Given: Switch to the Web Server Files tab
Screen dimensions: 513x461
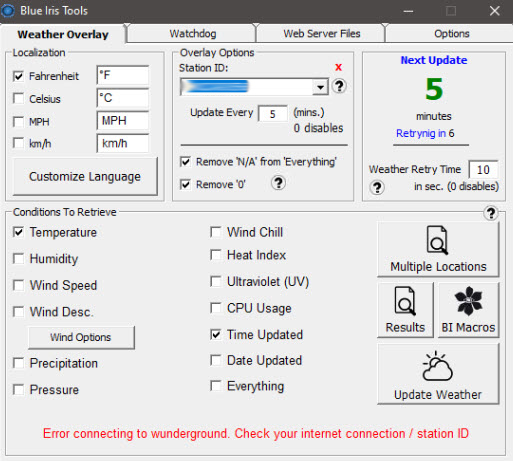Looking at the screenshot, I should [322, 34].
